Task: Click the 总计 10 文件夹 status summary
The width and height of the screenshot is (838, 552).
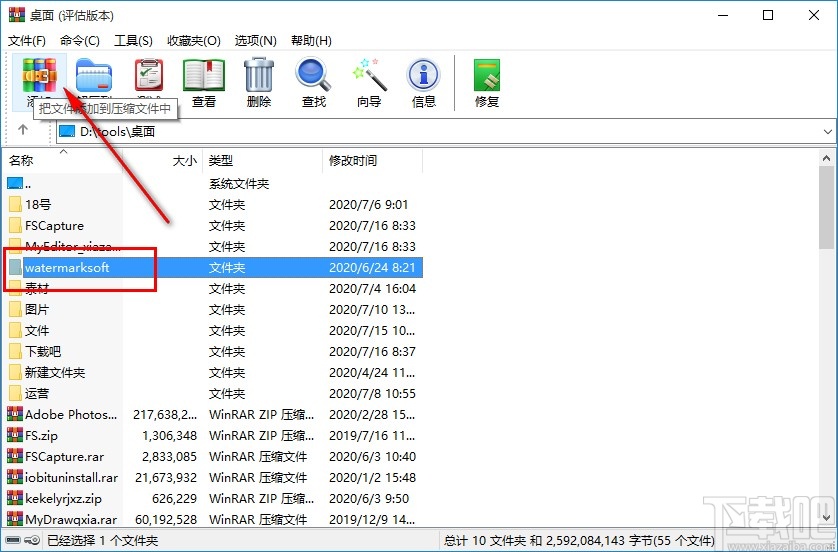Action: [x=579, y=540]
